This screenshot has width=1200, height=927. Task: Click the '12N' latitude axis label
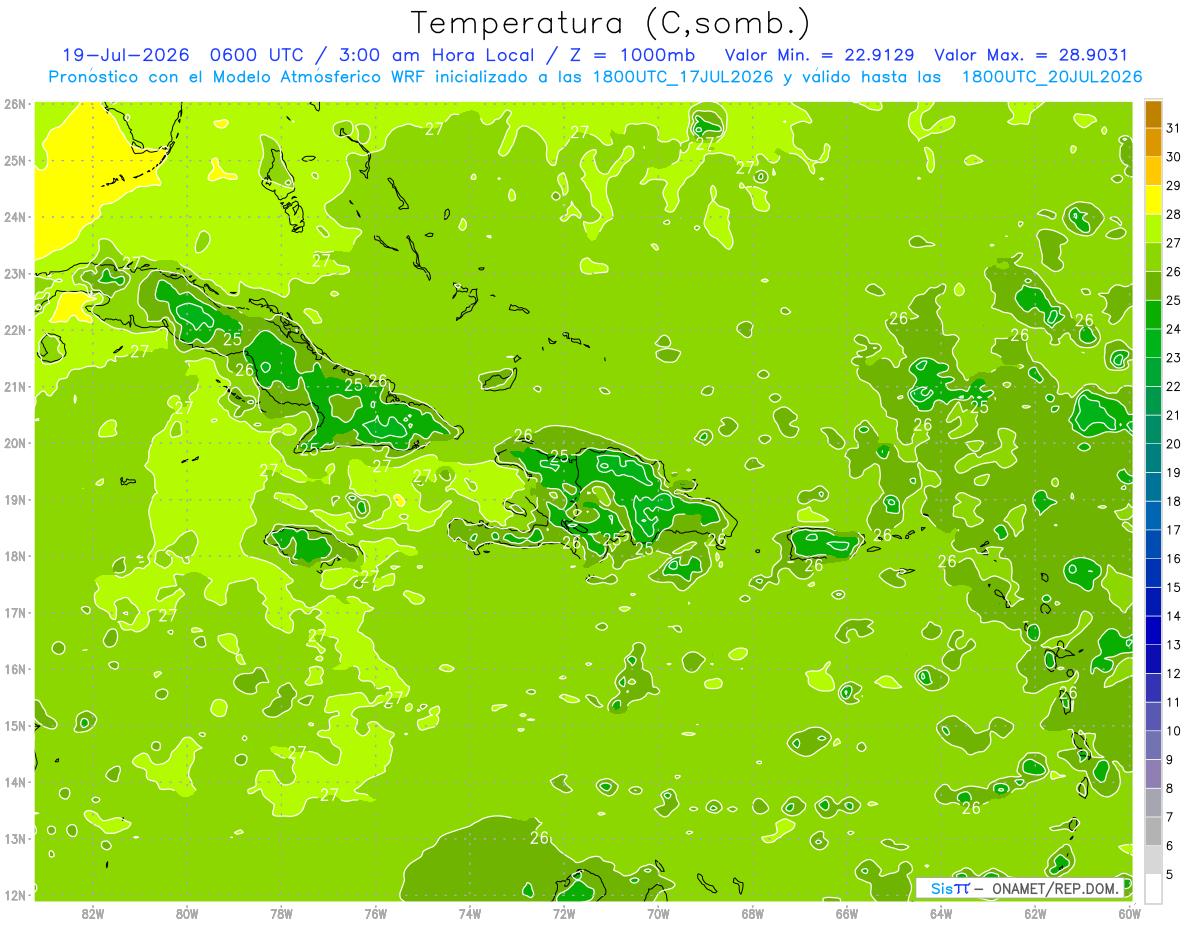pyautogui.click(x=15, y=895)
